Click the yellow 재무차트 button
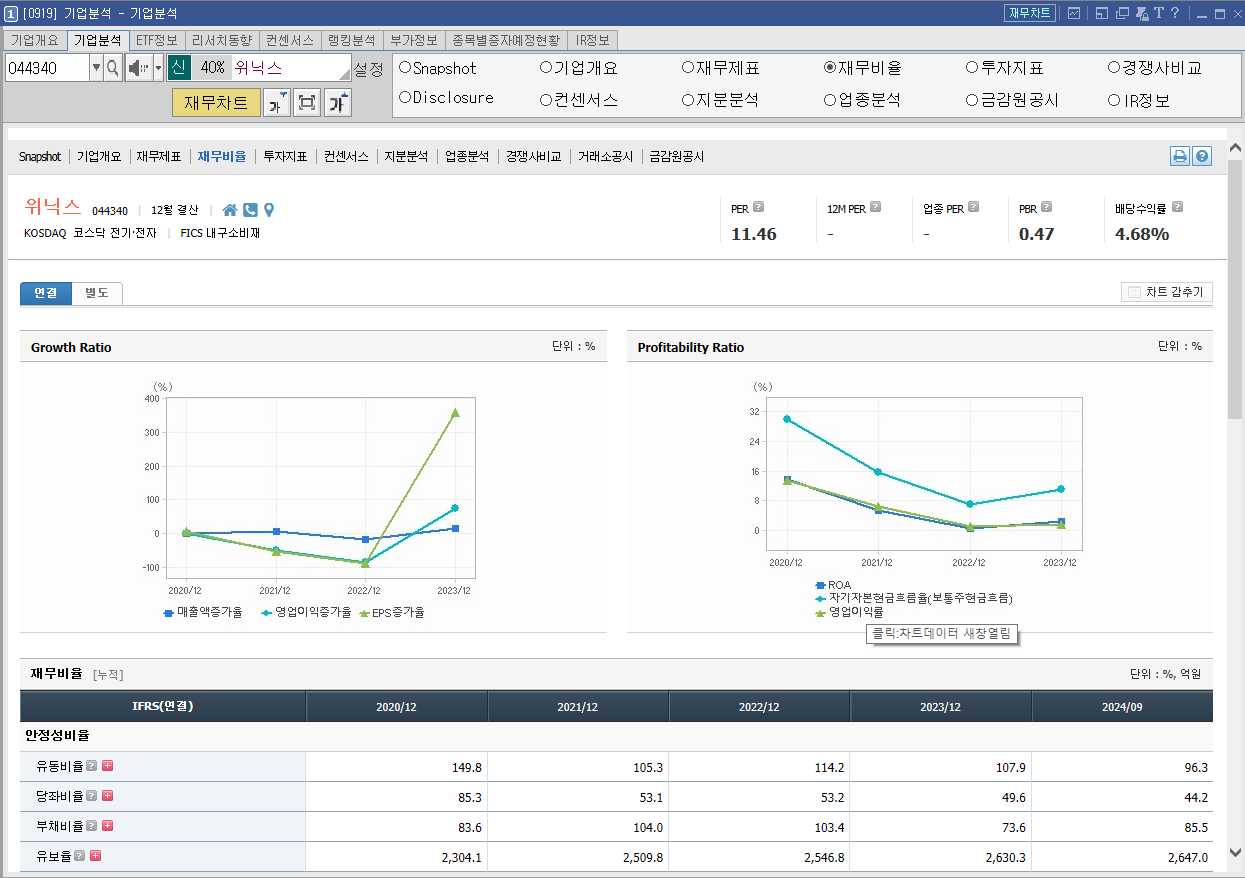The height and width of the screenshot is (878, 1245). click(x=216, y=102)
